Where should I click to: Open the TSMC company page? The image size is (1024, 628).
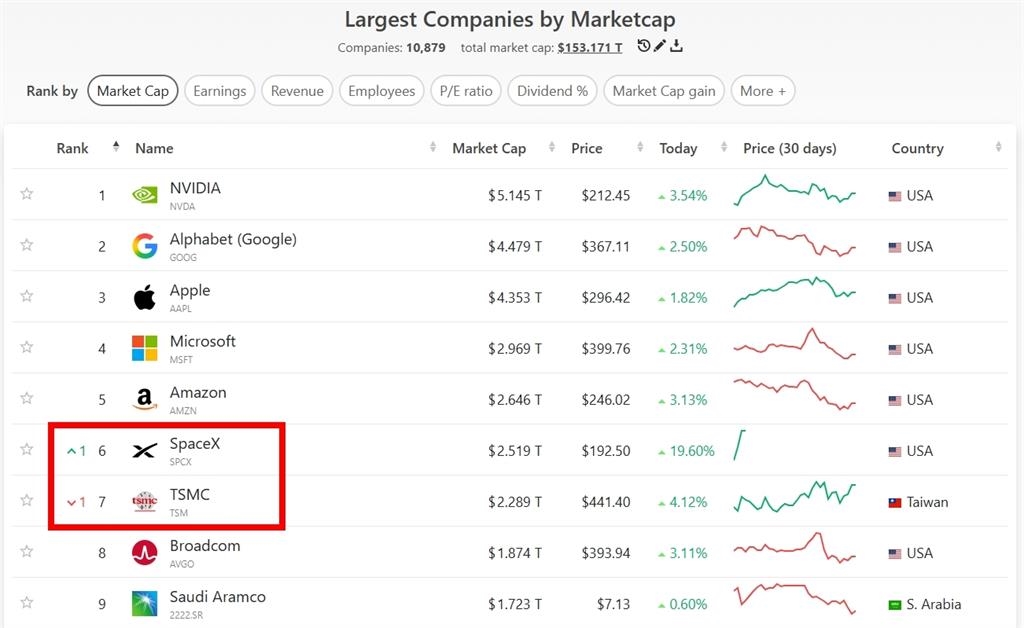(189, 495)
